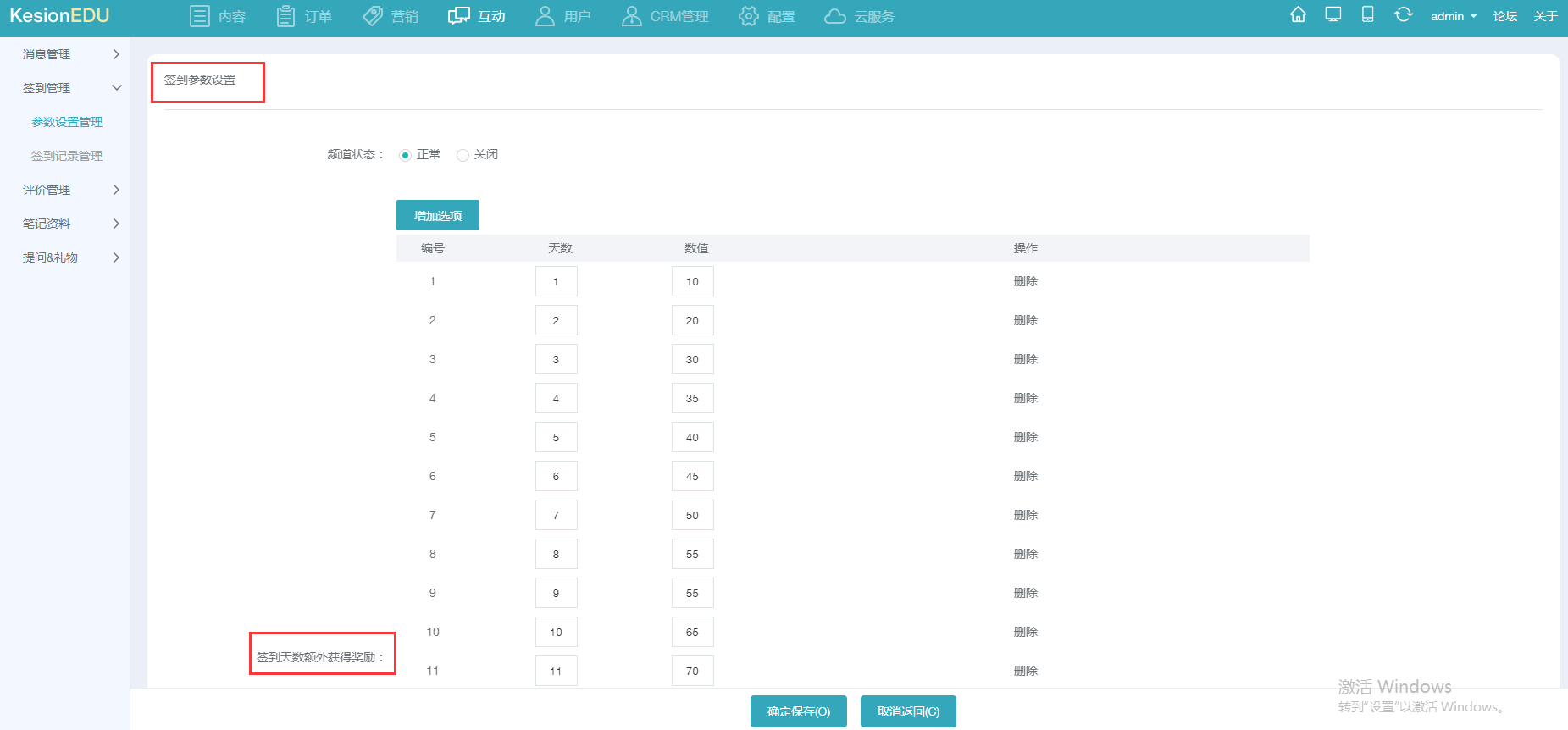Screen dimensions: 1568x730
Task: Click the 数值 field containing 35
Action: pyautogui.click(x=692, y=398)
